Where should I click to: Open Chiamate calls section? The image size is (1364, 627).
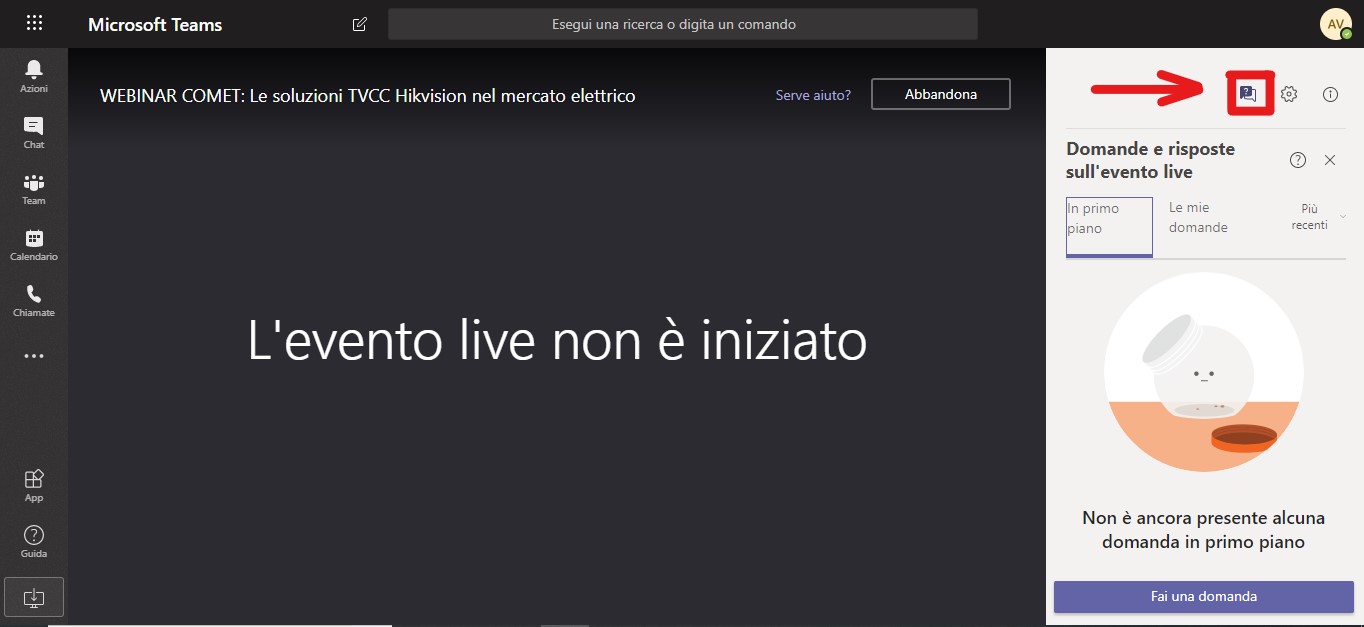pos(34,300)
